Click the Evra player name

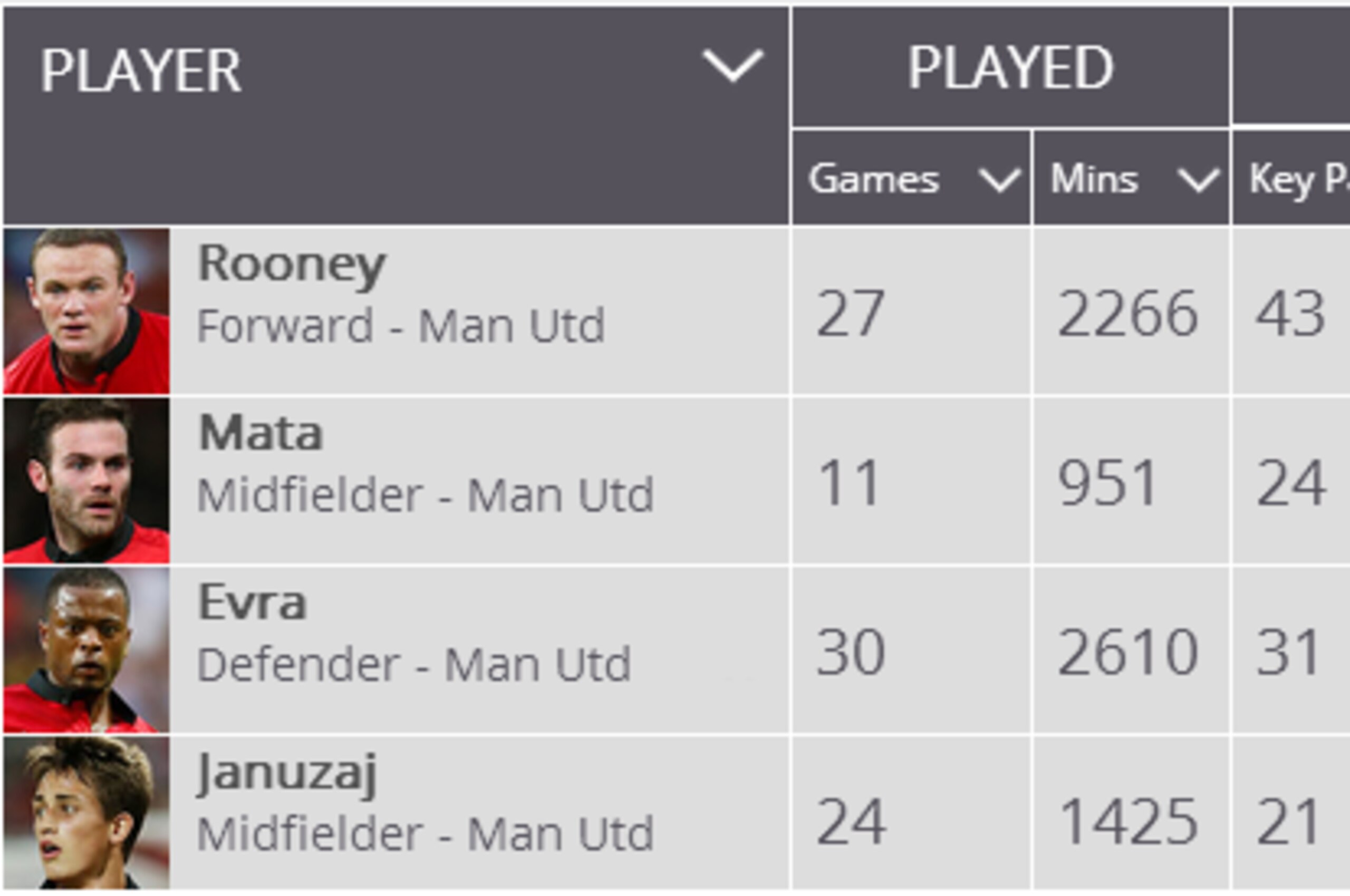252,602
